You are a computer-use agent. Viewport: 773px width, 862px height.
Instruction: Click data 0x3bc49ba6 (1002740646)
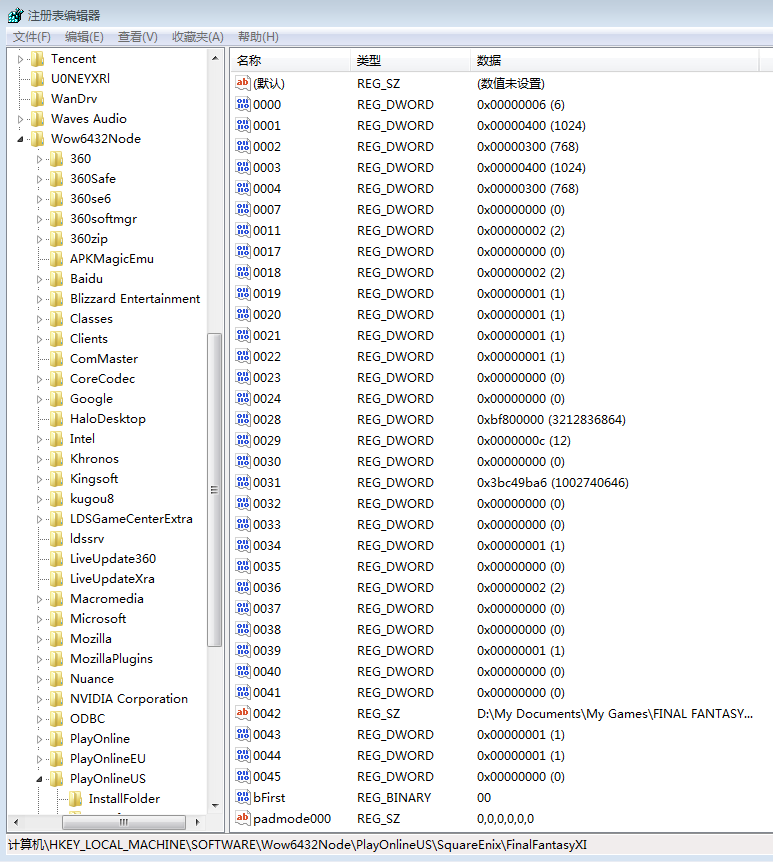click(553, 483)
